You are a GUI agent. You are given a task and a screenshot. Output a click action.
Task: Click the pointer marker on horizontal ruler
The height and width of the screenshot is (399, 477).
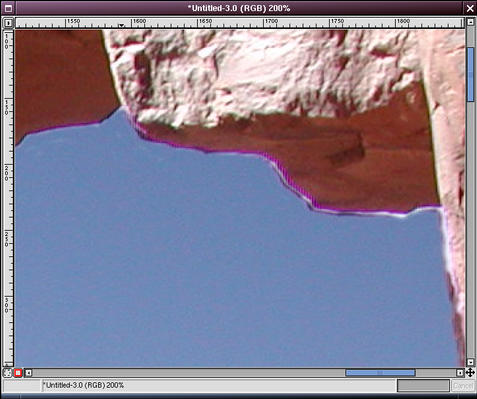[122, 25]
